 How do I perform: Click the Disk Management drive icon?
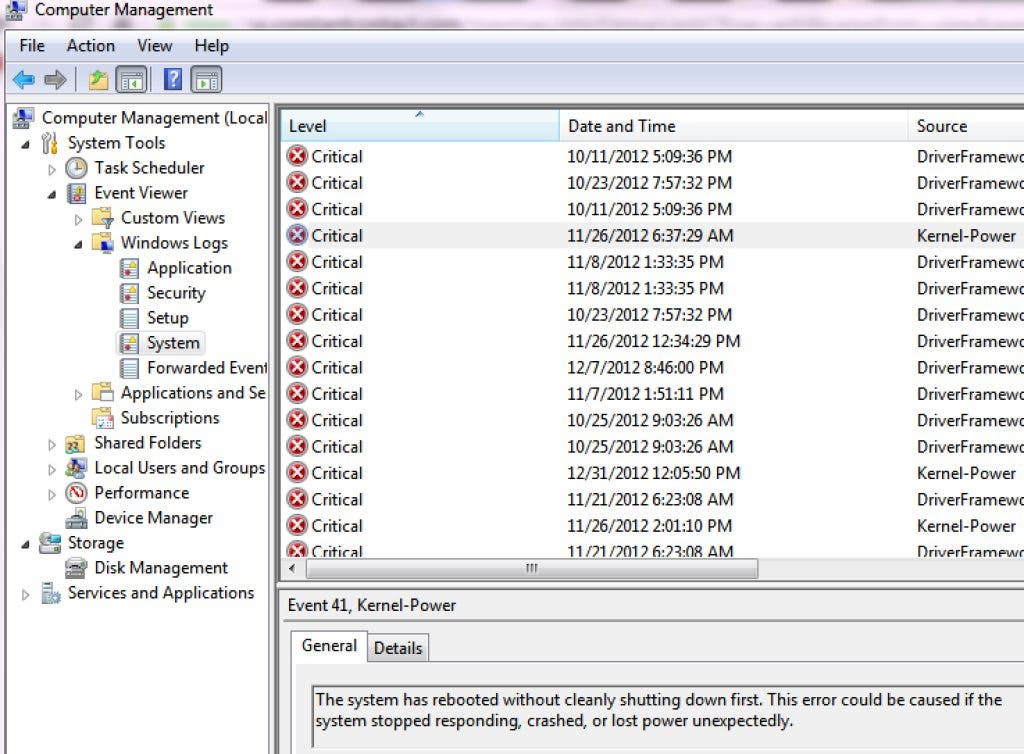(76, 568)
